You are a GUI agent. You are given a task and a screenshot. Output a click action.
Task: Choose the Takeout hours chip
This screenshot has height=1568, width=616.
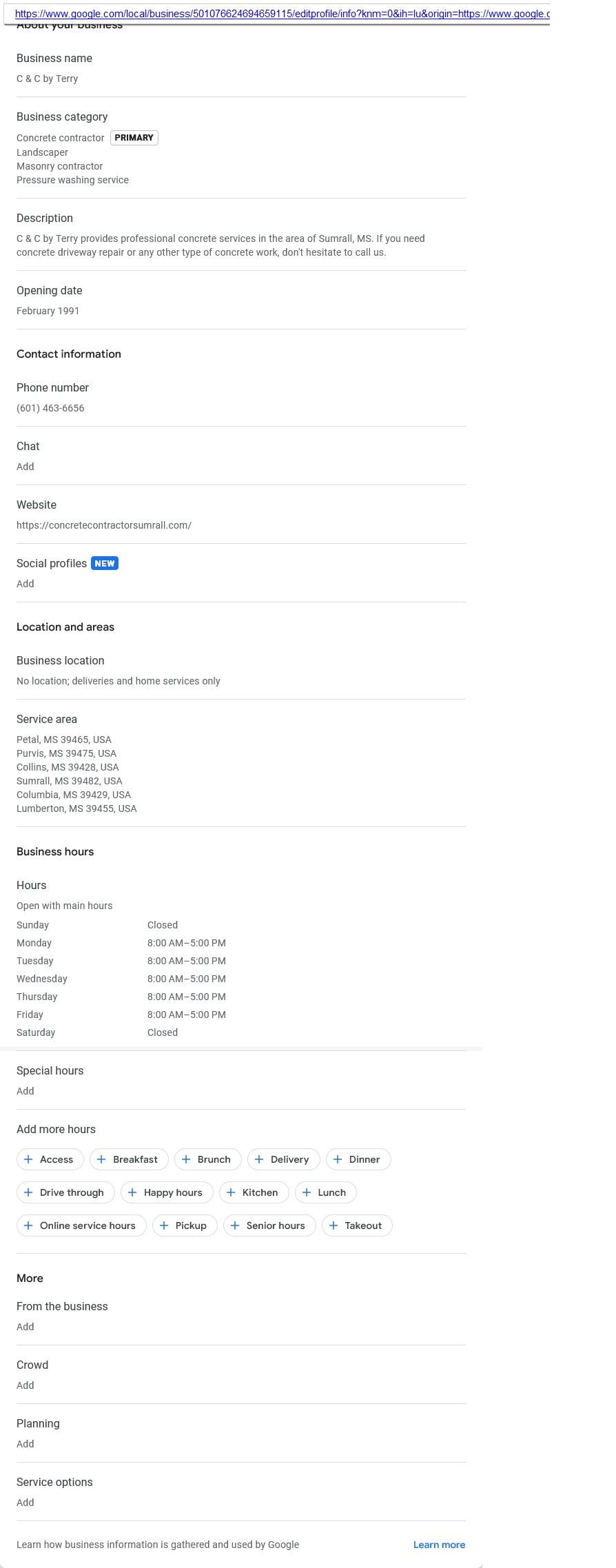click(357, 1225)
